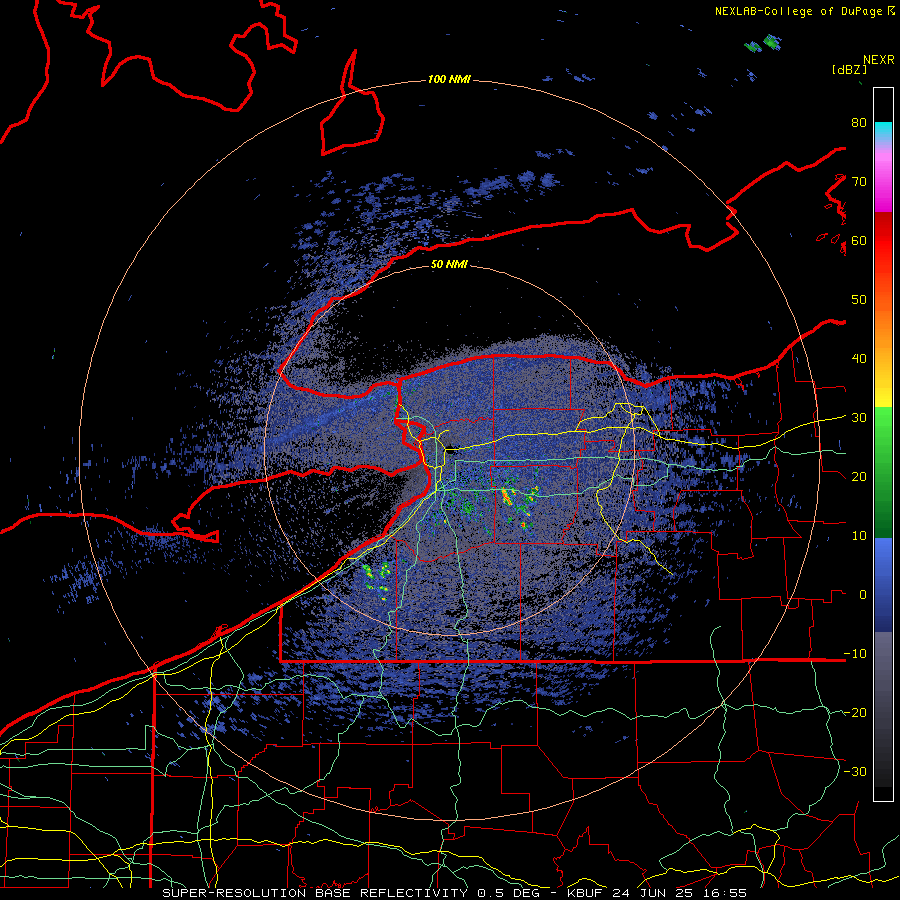Click the 80 value on the dBZ scale

[859, 123]
